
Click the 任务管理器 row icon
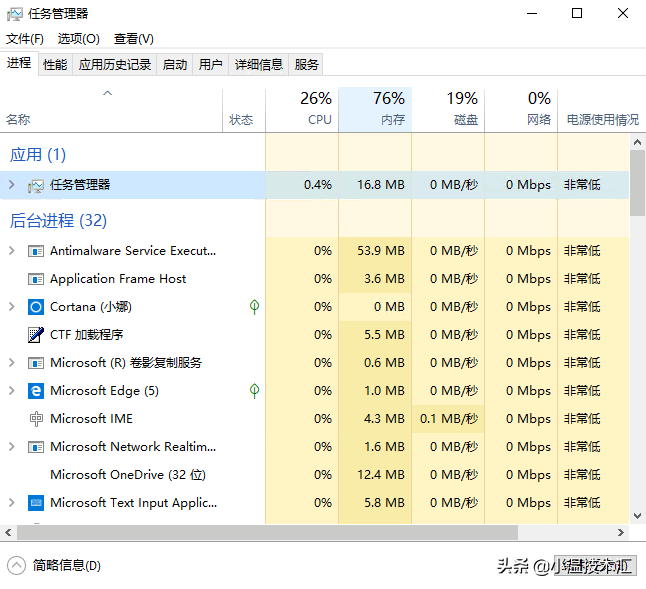coord(36,186)
